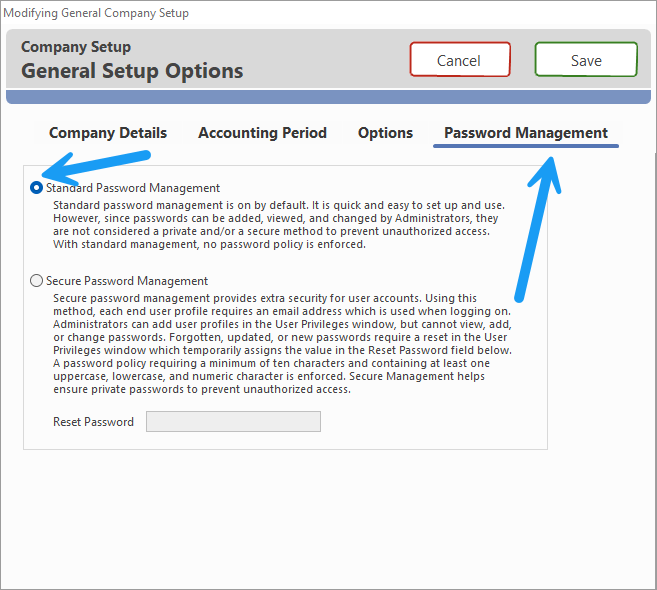Viewport: 657px width, 590px height.
Task: Select the Password Management tab
Action: coord(526,133)
